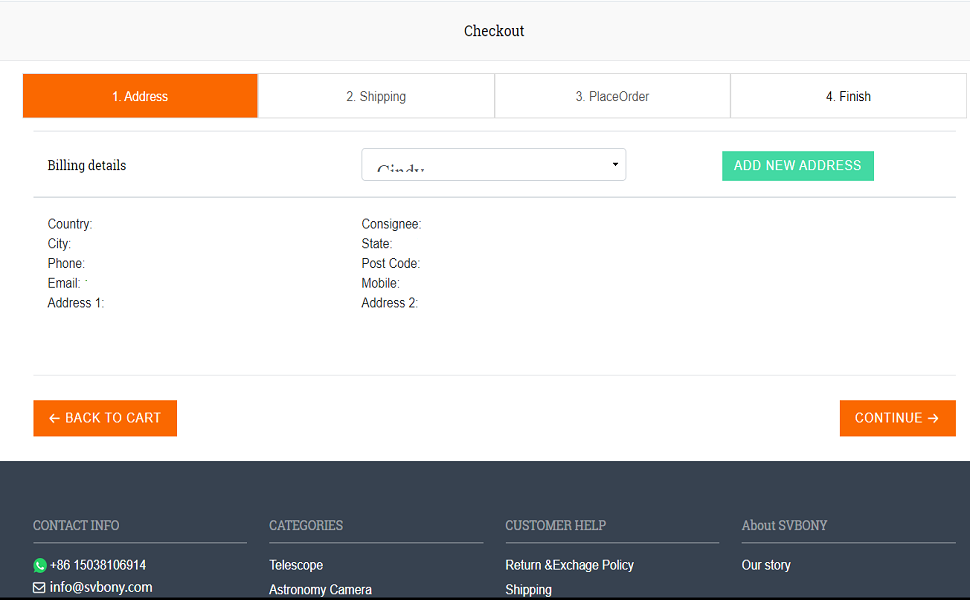Switch to the 1. Address step tab
The image size is (970, 600).
tap(140, 96)
